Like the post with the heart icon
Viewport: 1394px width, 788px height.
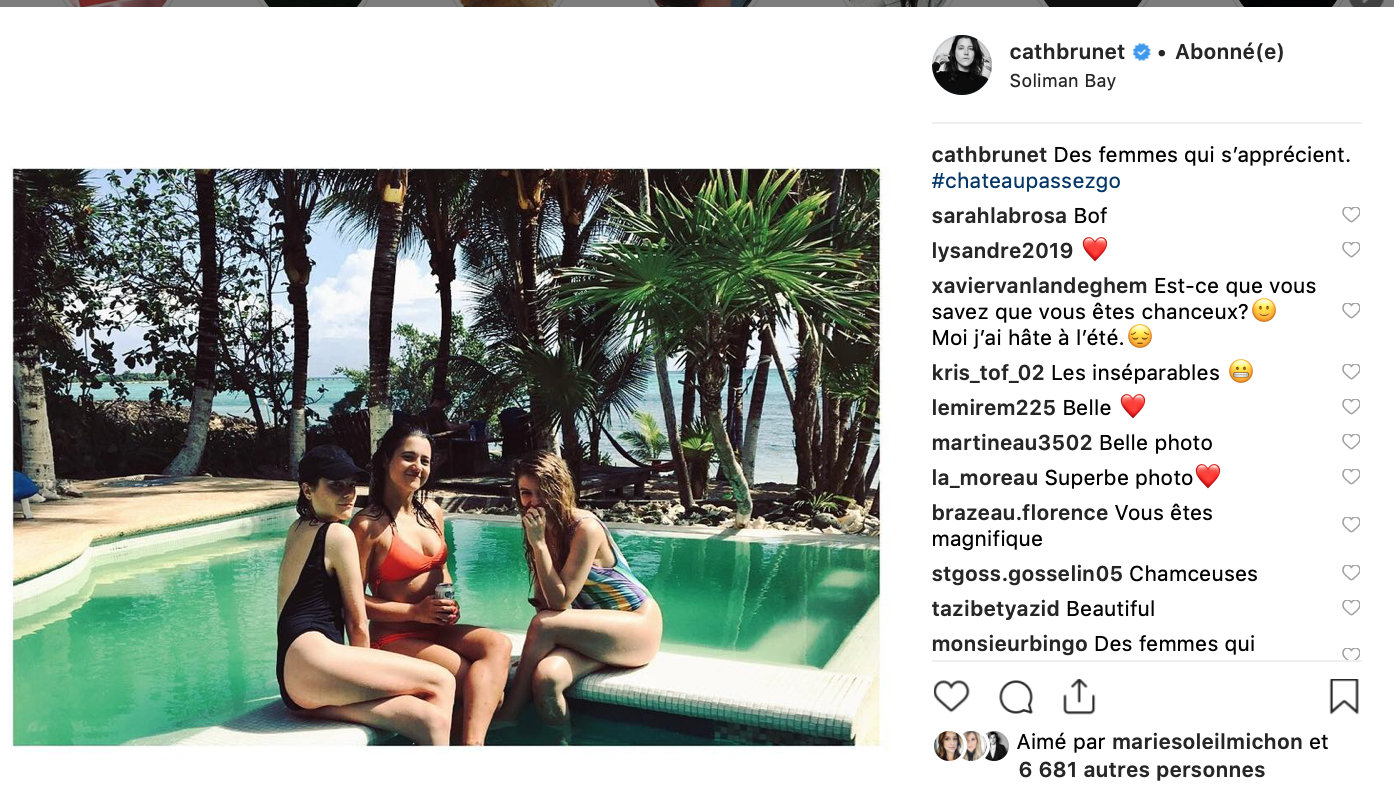[951, 696]
